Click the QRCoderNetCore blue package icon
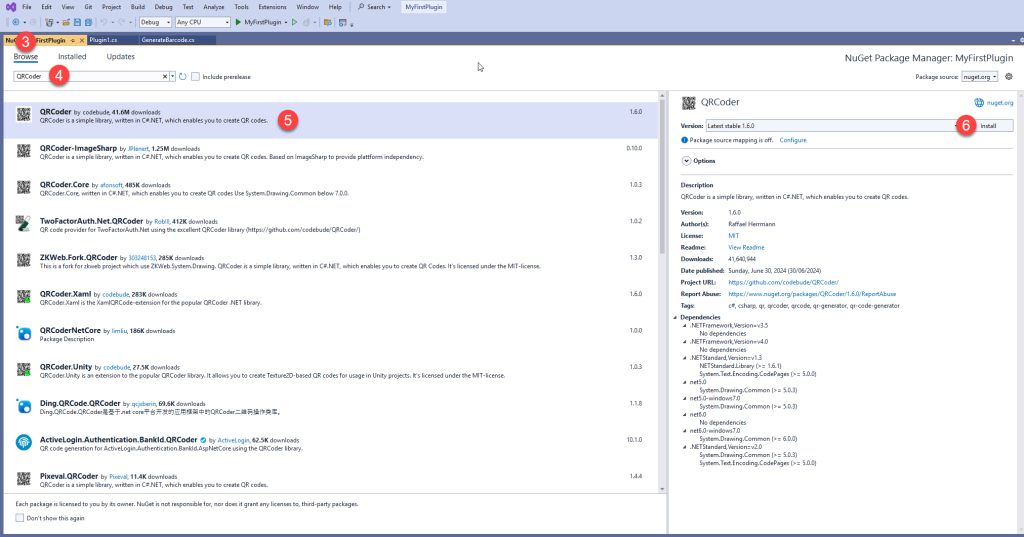The image size is (1024, 537). [x=24, y=334]
